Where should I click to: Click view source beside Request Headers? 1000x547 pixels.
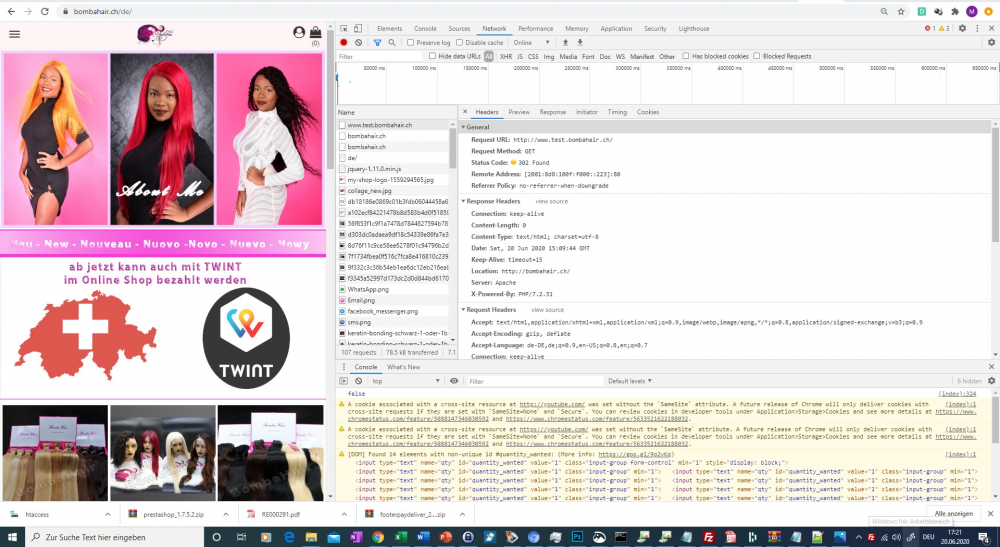coord(547,310)
